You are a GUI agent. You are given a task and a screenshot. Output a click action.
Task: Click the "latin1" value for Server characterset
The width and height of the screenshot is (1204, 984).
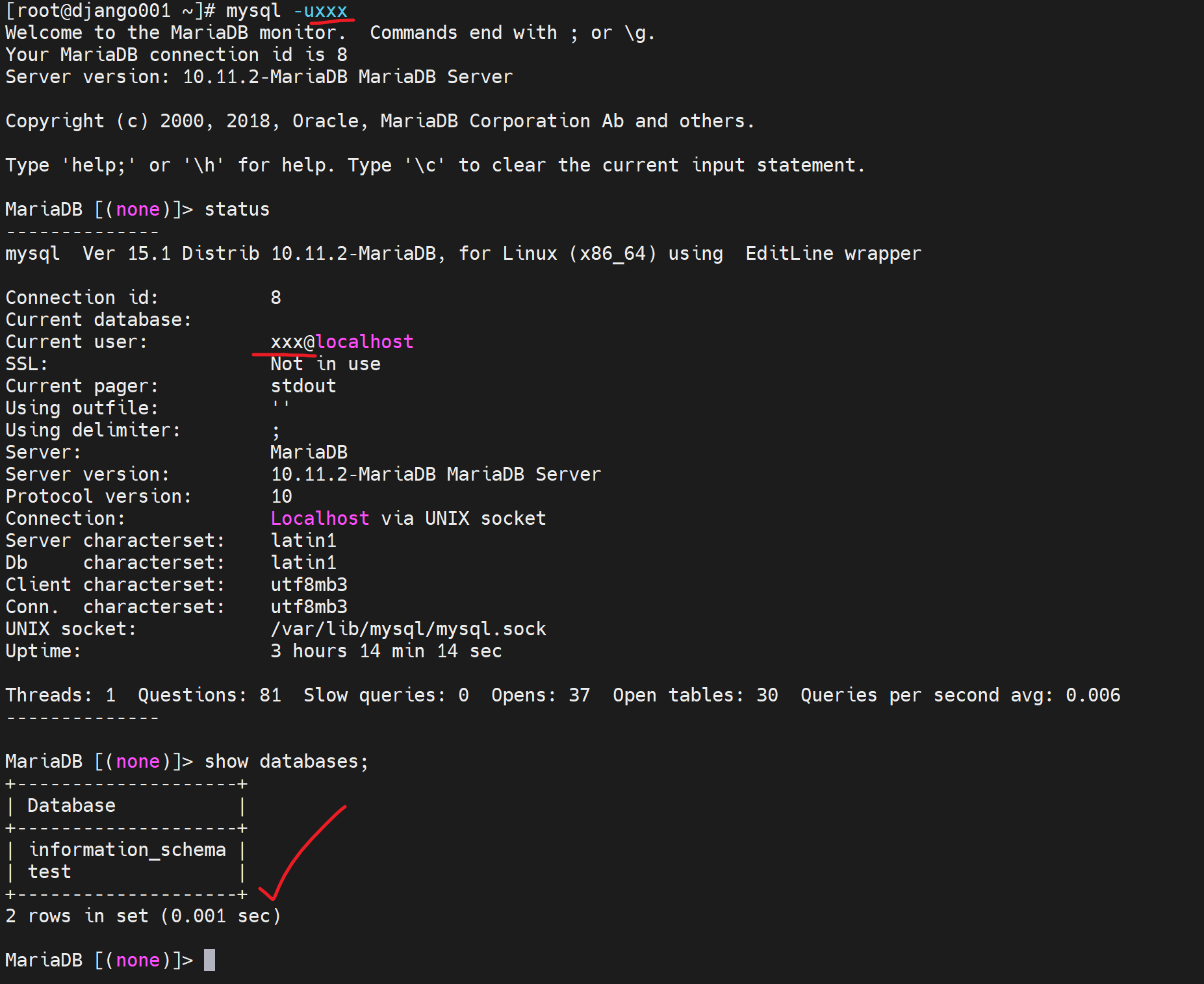303,540
